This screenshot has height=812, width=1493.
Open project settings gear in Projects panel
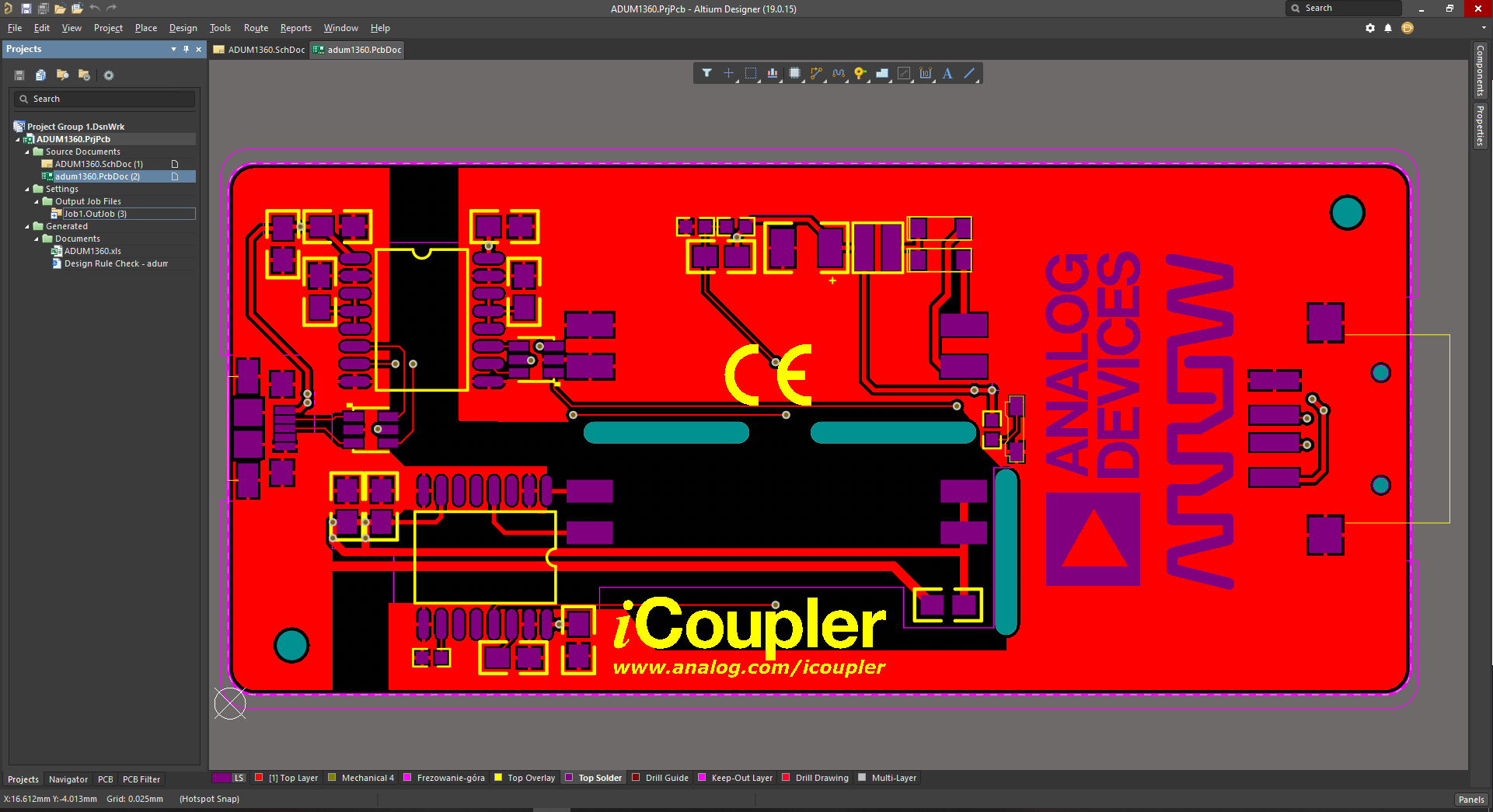109,75
